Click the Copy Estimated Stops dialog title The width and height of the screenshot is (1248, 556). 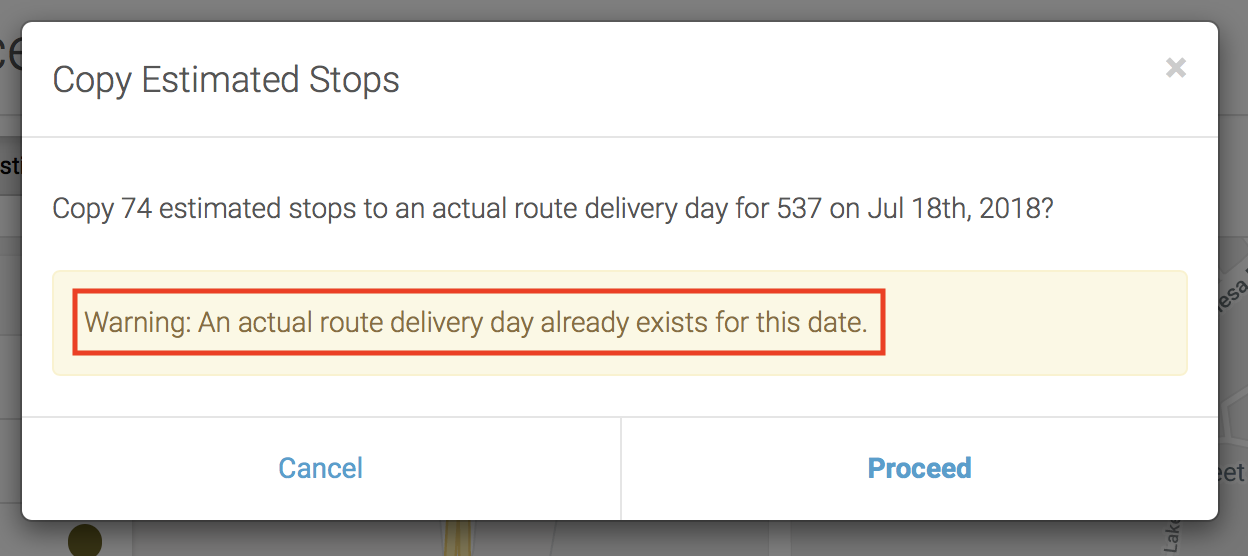coord(226,80)
